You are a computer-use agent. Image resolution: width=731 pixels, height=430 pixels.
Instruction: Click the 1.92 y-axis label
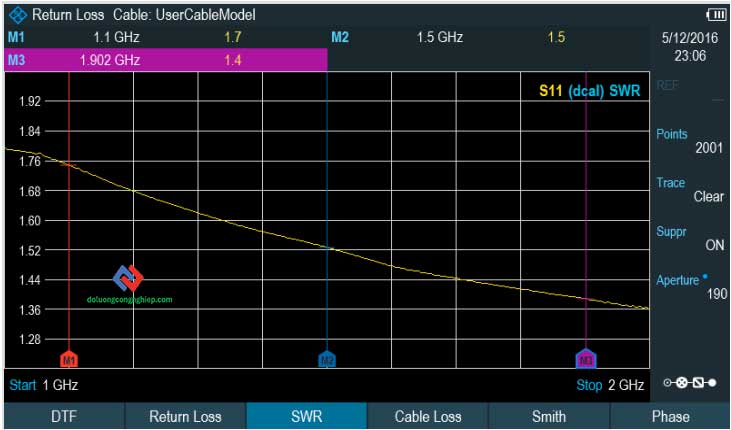32,102
